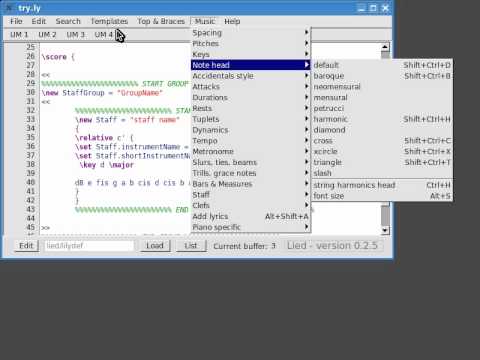This screenshot has height=360, width=480.
Task: Click the scrollbar up arrow
Action: [x=385, y=47]
